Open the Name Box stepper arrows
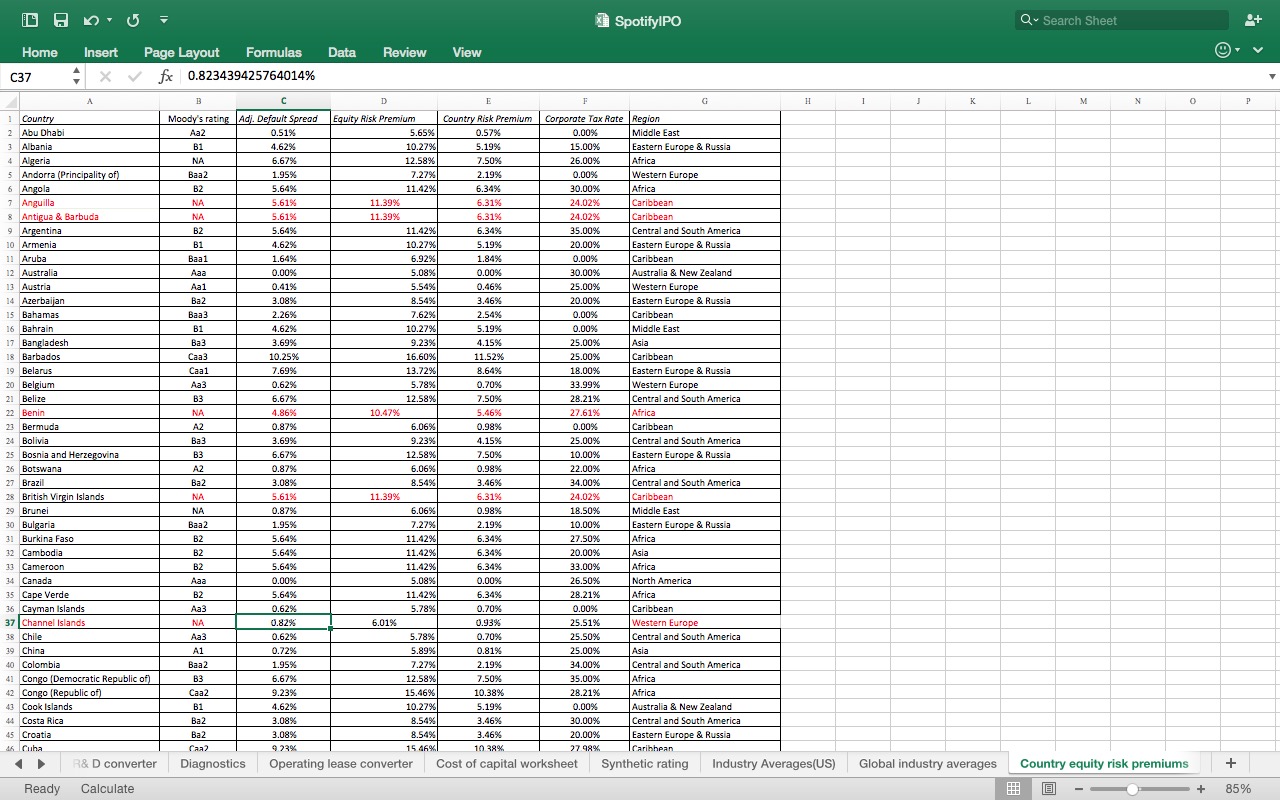Image resolution: width=1280 pixels, height=800 pixels. tap(75, 76)
